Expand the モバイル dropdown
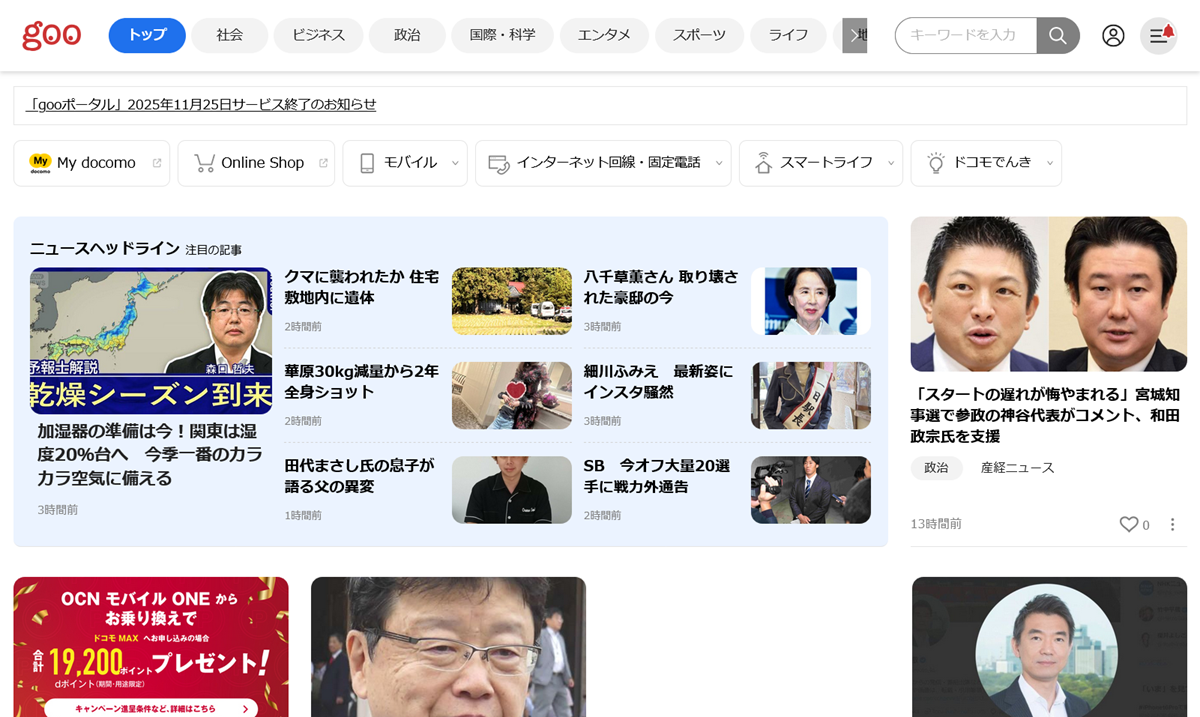This screenshot has width=1200, height=717. click(x=455, y=163)
